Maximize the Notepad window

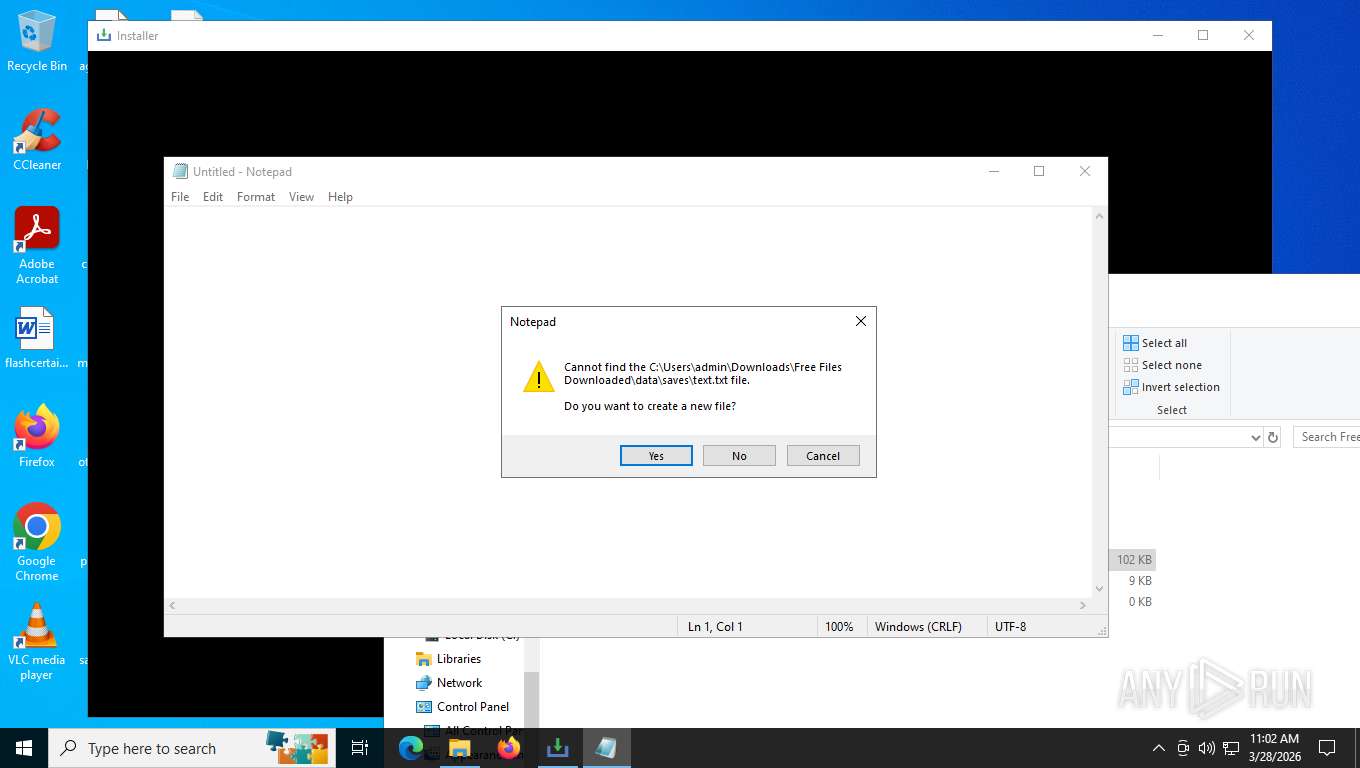click(1039, 171)
